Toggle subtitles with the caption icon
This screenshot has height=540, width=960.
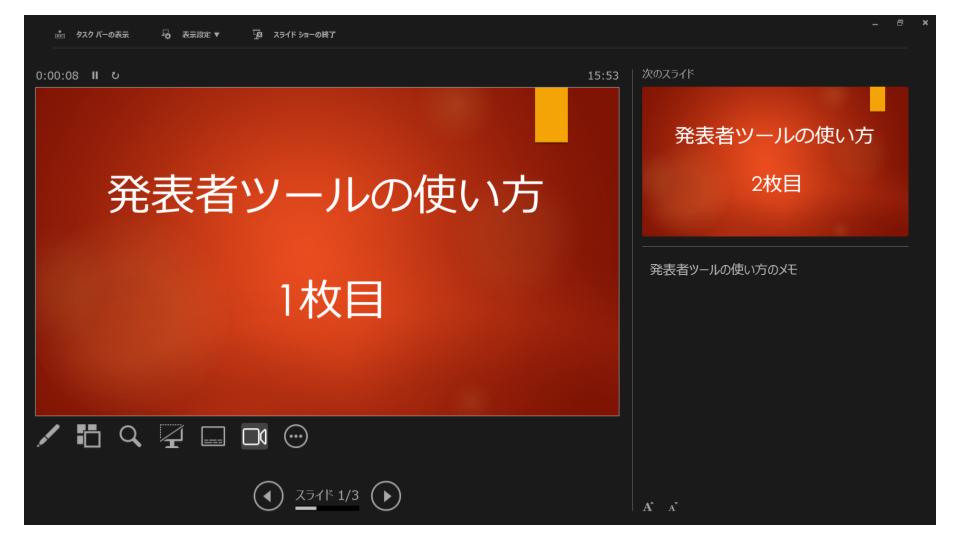pos(213,437)
